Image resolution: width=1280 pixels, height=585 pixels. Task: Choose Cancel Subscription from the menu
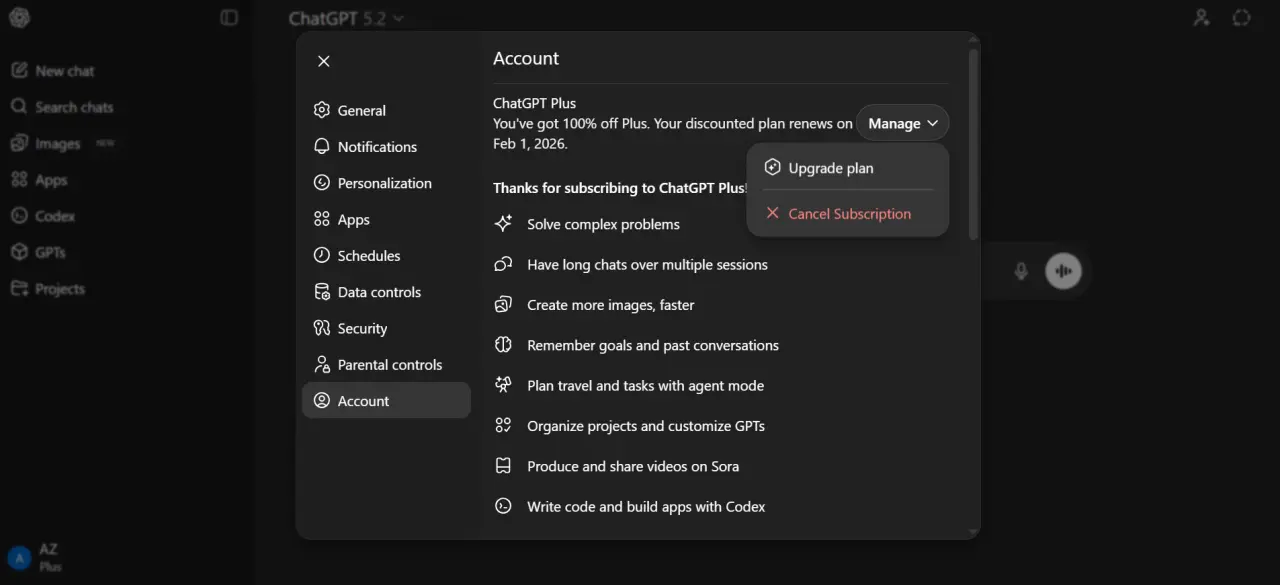(x=848, y=213)
